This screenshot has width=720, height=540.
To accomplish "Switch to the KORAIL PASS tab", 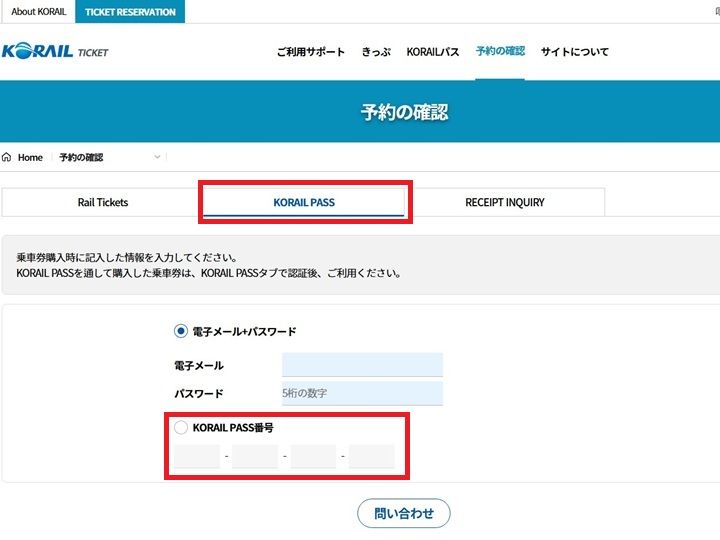I will 304,202.
